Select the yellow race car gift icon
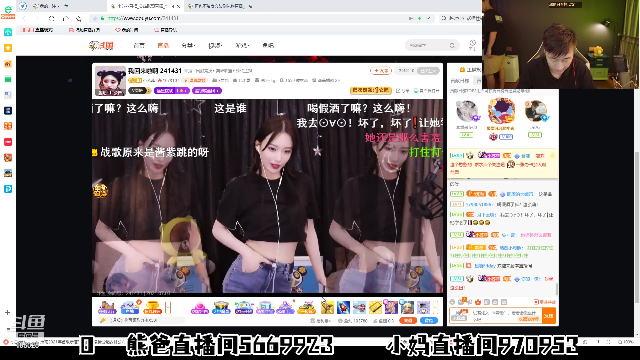The height and width of the screenshot is (360, 640). [x=306, y=307]
